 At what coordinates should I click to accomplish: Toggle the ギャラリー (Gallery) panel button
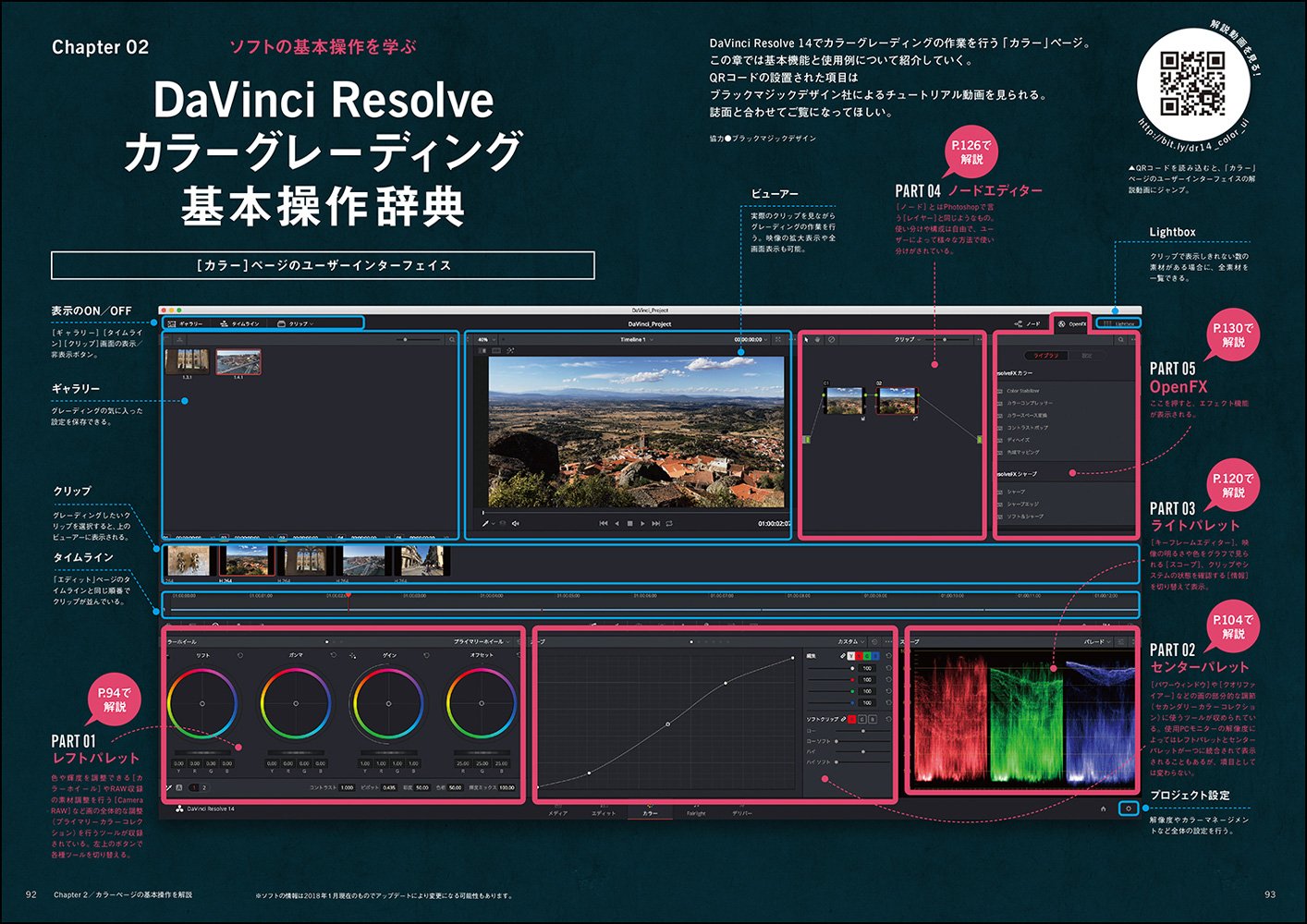186,323
